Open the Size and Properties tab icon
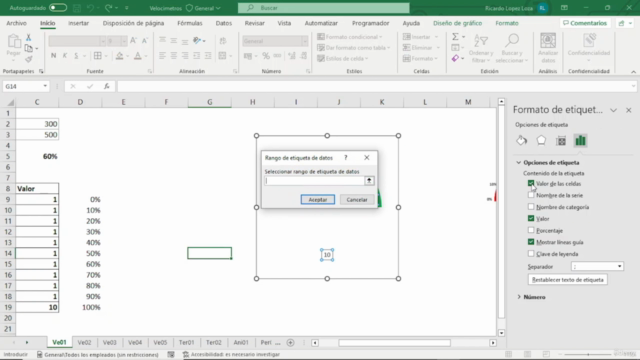The width and height of the screenshot is (640, 360). 561,140
